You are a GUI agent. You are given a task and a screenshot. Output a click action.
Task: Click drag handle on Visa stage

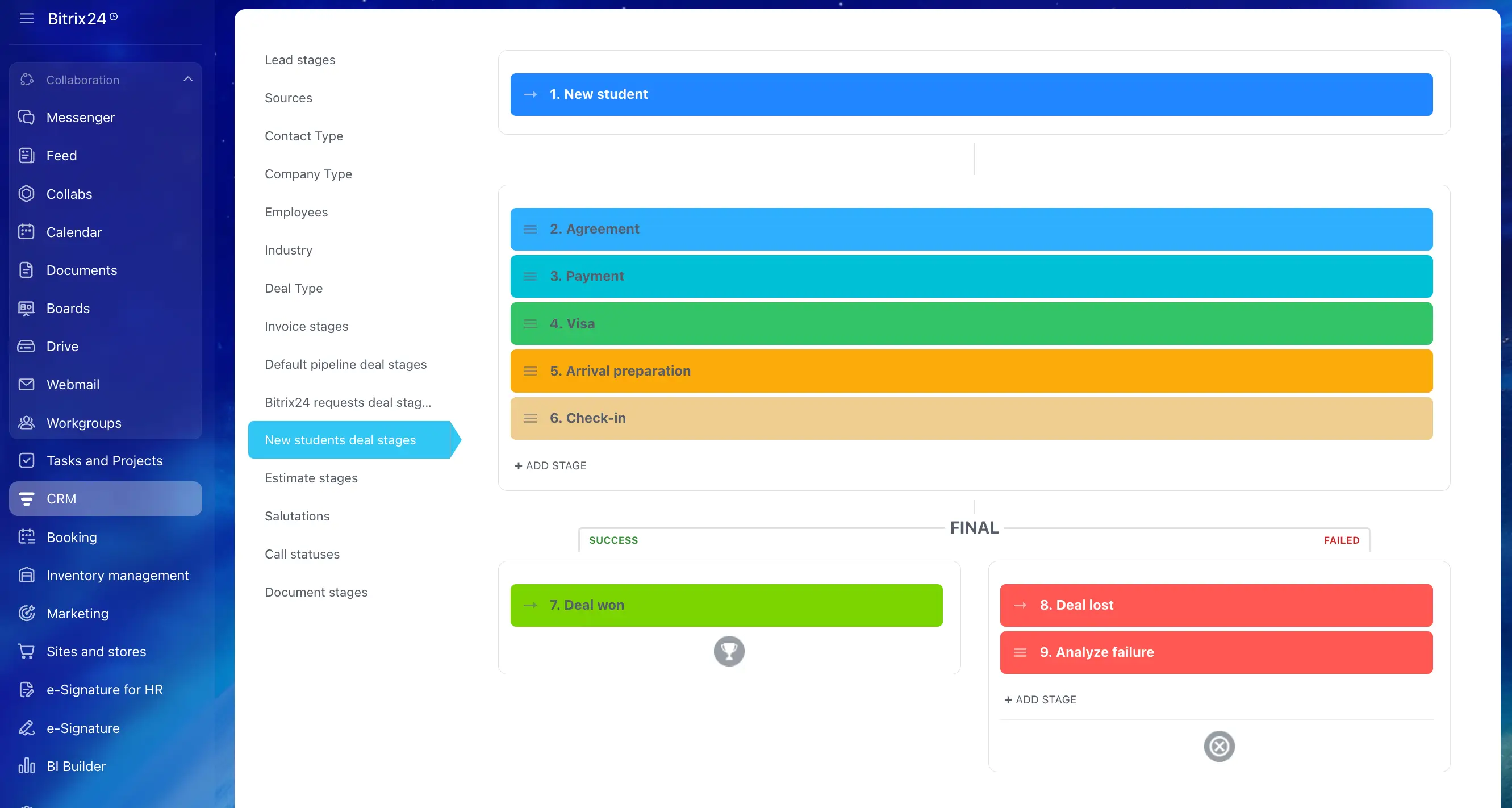point(530,323)
